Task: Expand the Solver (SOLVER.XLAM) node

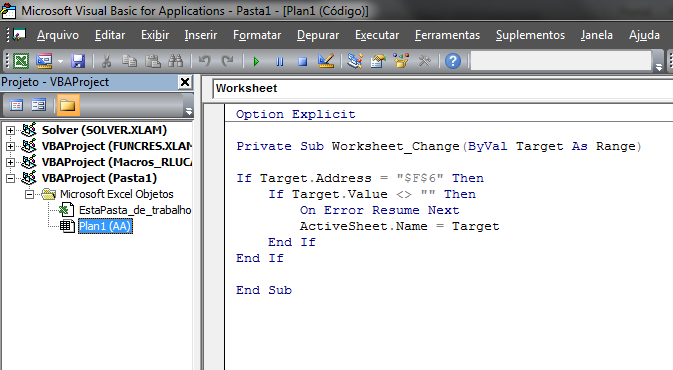Action: point(10,130)
